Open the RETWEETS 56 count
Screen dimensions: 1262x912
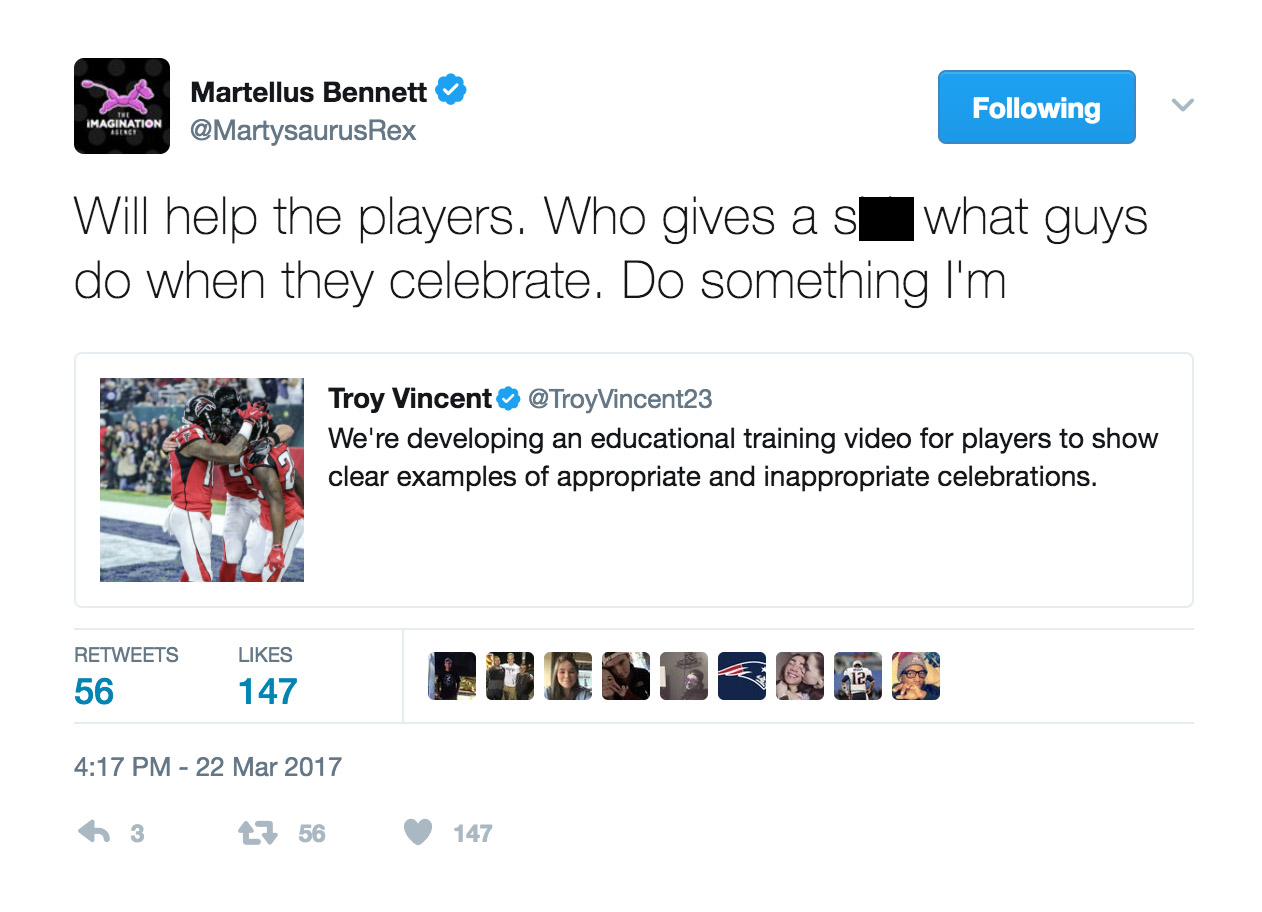pyautogui.click(x=126, y=676)
